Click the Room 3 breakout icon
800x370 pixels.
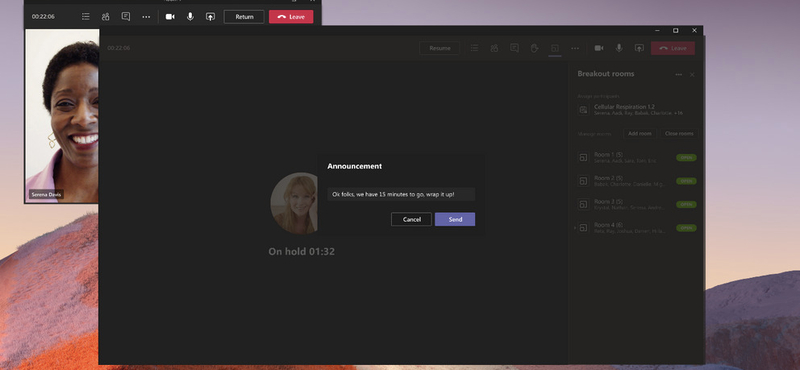(x=583, y=204)
